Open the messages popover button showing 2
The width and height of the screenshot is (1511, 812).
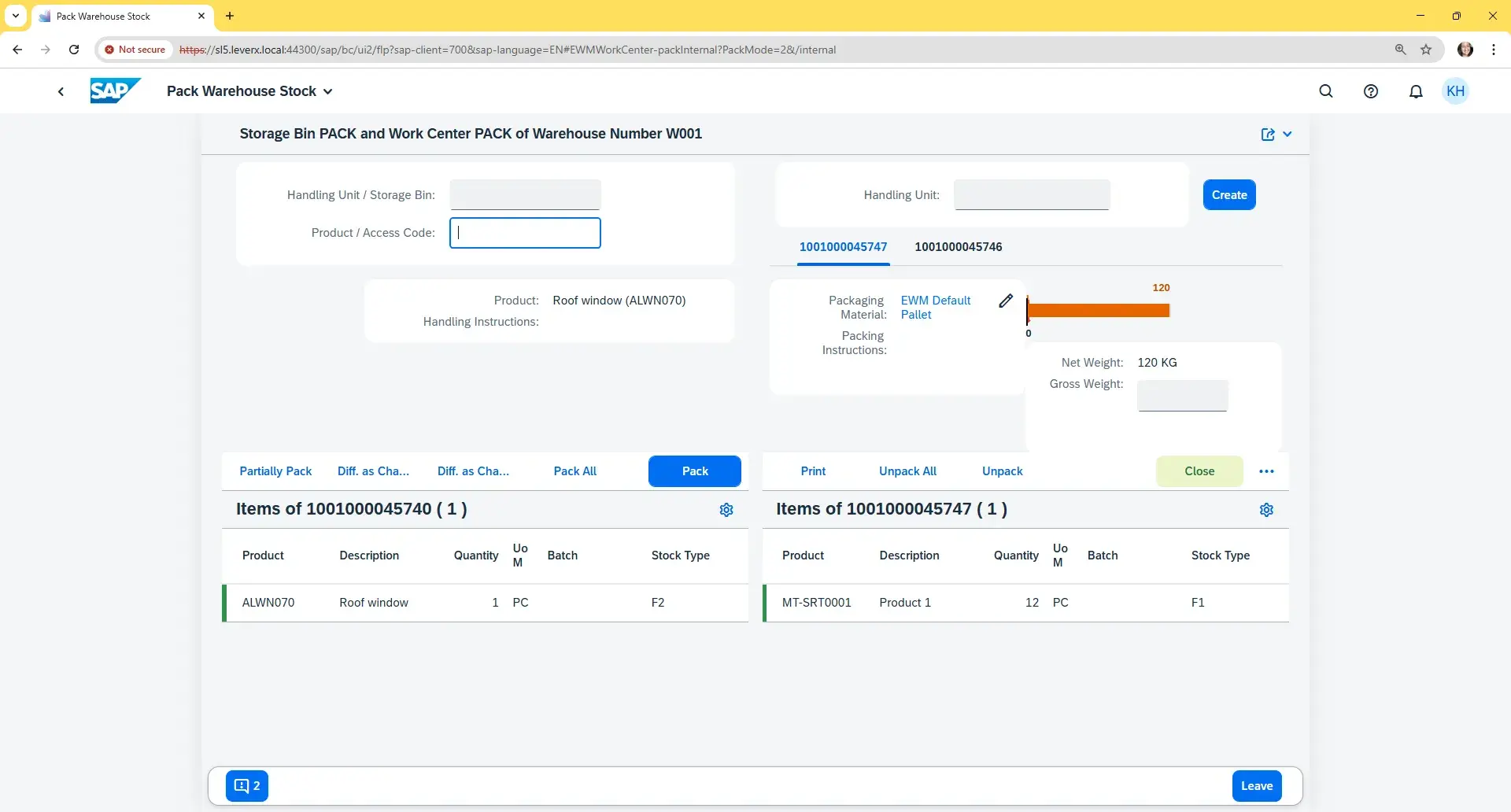(x=247, y=786)
